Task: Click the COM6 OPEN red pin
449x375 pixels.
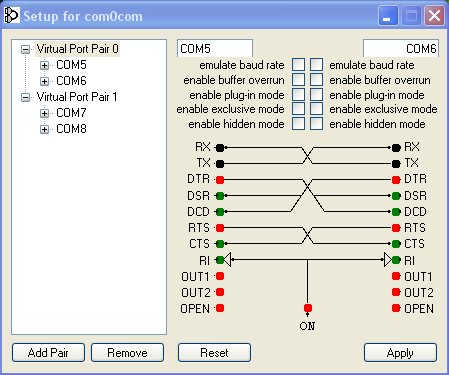Action: pos(396,308)
